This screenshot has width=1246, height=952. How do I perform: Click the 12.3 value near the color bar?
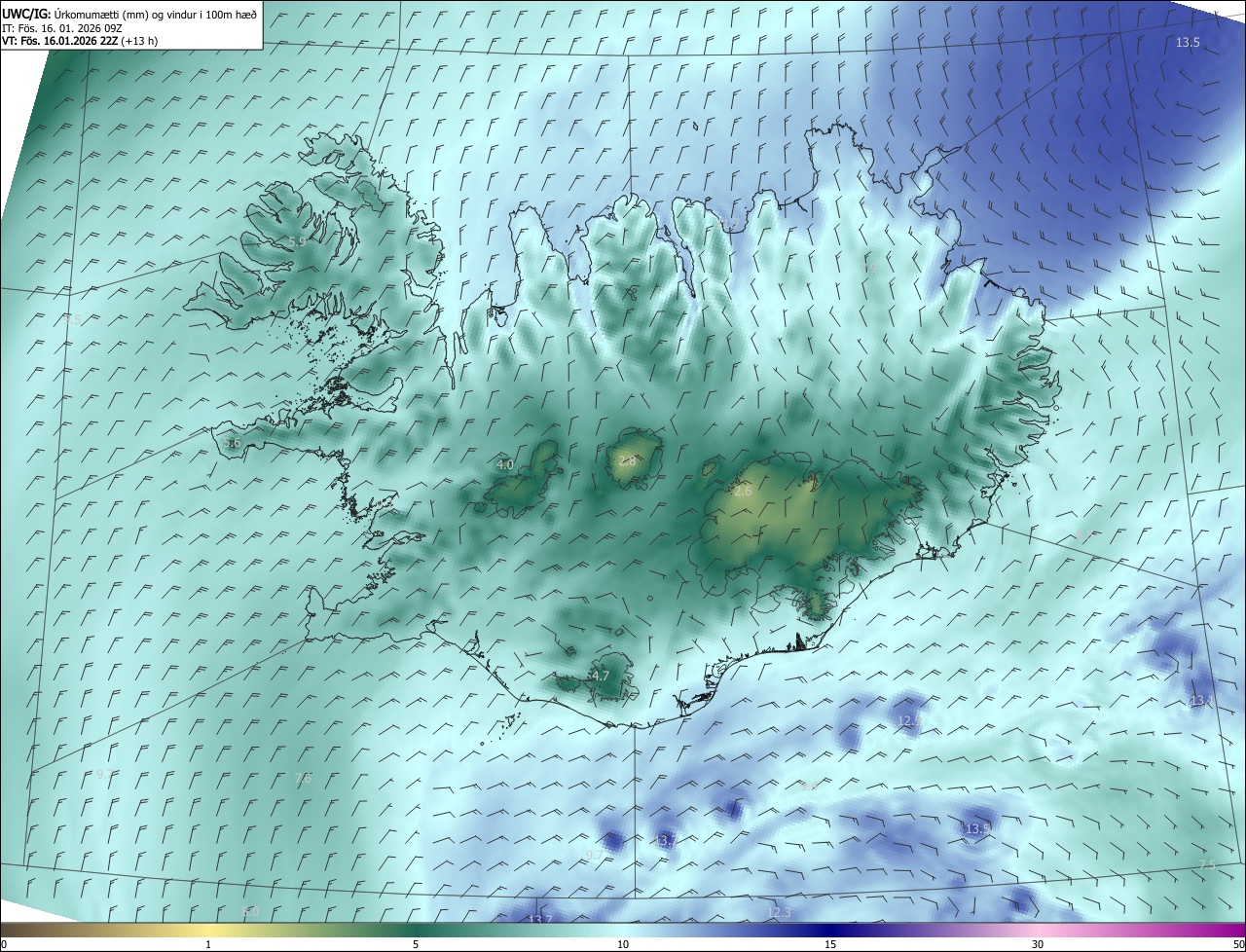pyautogui.click(x=780, y=912)
